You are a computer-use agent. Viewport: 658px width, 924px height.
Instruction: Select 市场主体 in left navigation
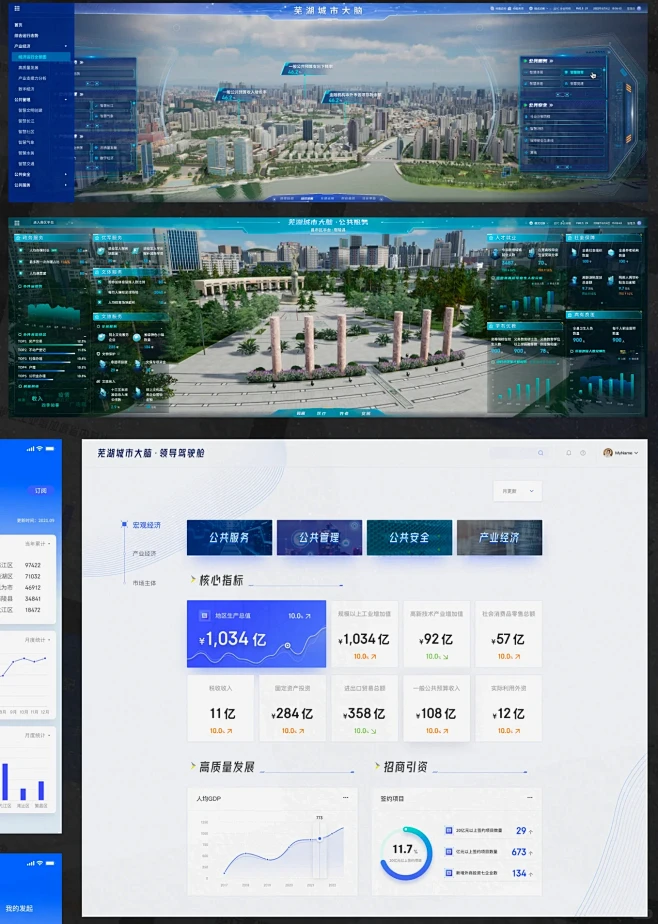click(x=145, y=582)
